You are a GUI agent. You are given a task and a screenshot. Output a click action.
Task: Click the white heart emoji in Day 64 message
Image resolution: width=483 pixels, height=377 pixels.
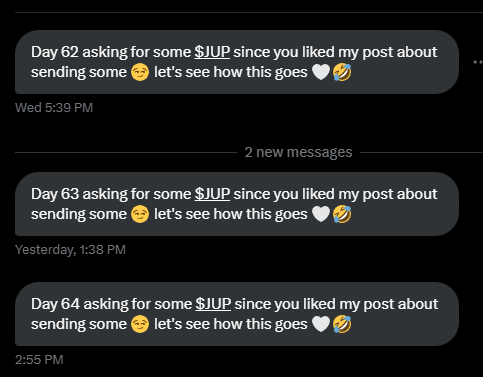pyautogui.click(x=321, y=324)
